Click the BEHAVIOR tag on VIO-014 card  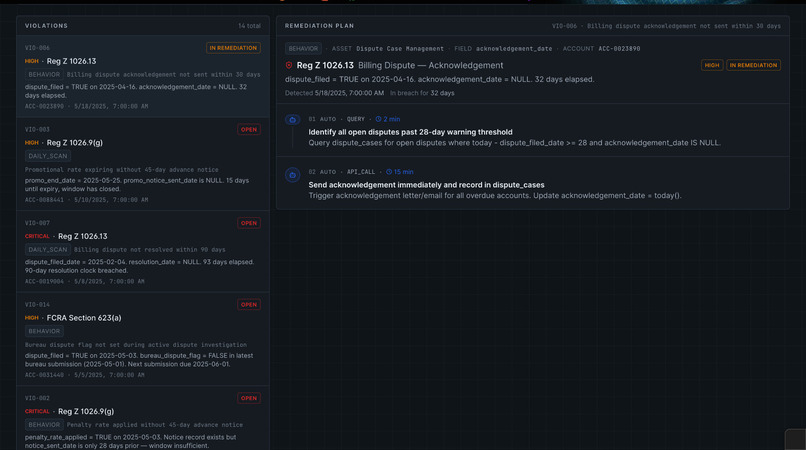coord(44,331)
